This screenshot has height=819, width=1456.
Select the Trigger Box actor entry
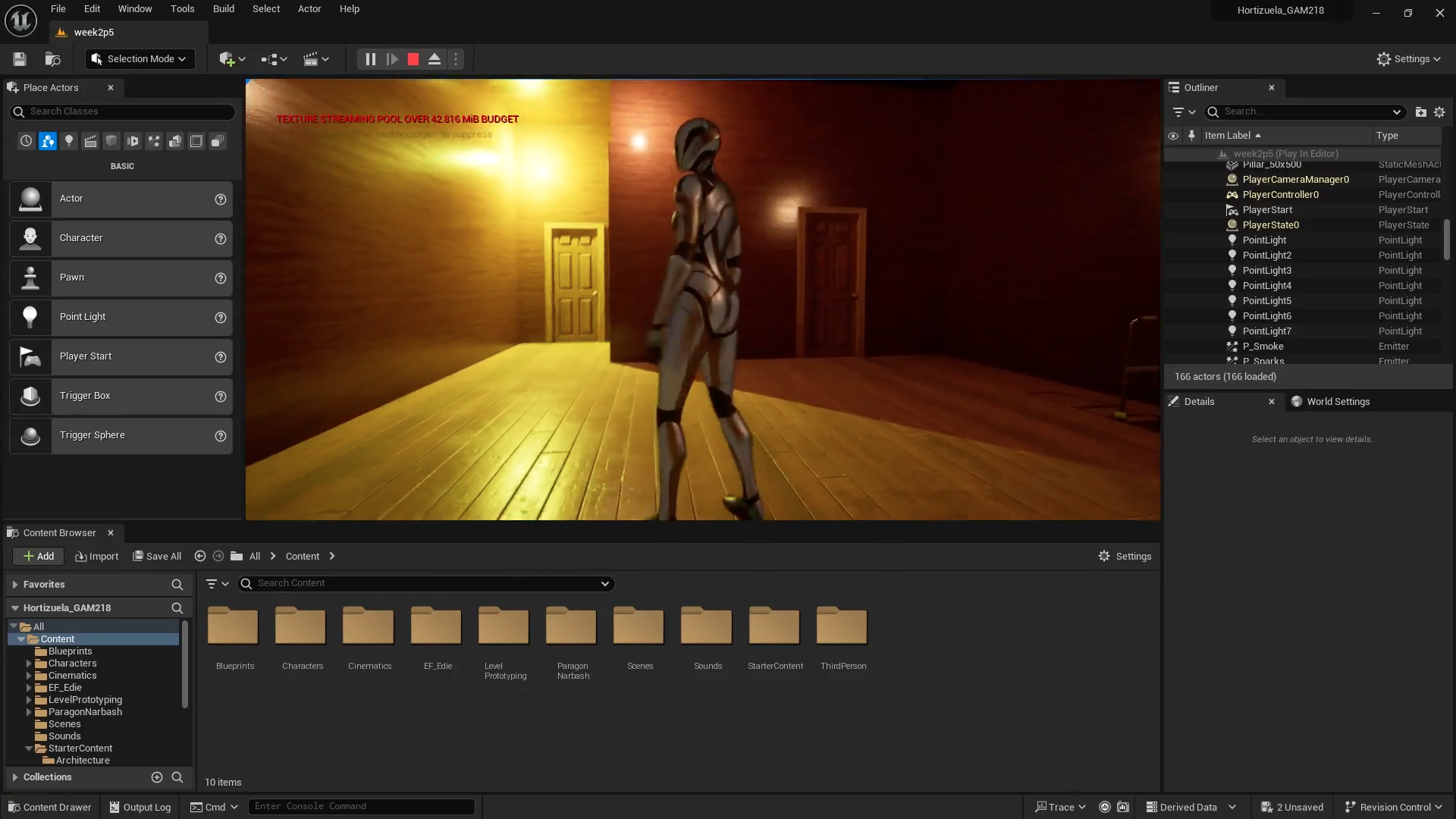(x=121, y=396)
